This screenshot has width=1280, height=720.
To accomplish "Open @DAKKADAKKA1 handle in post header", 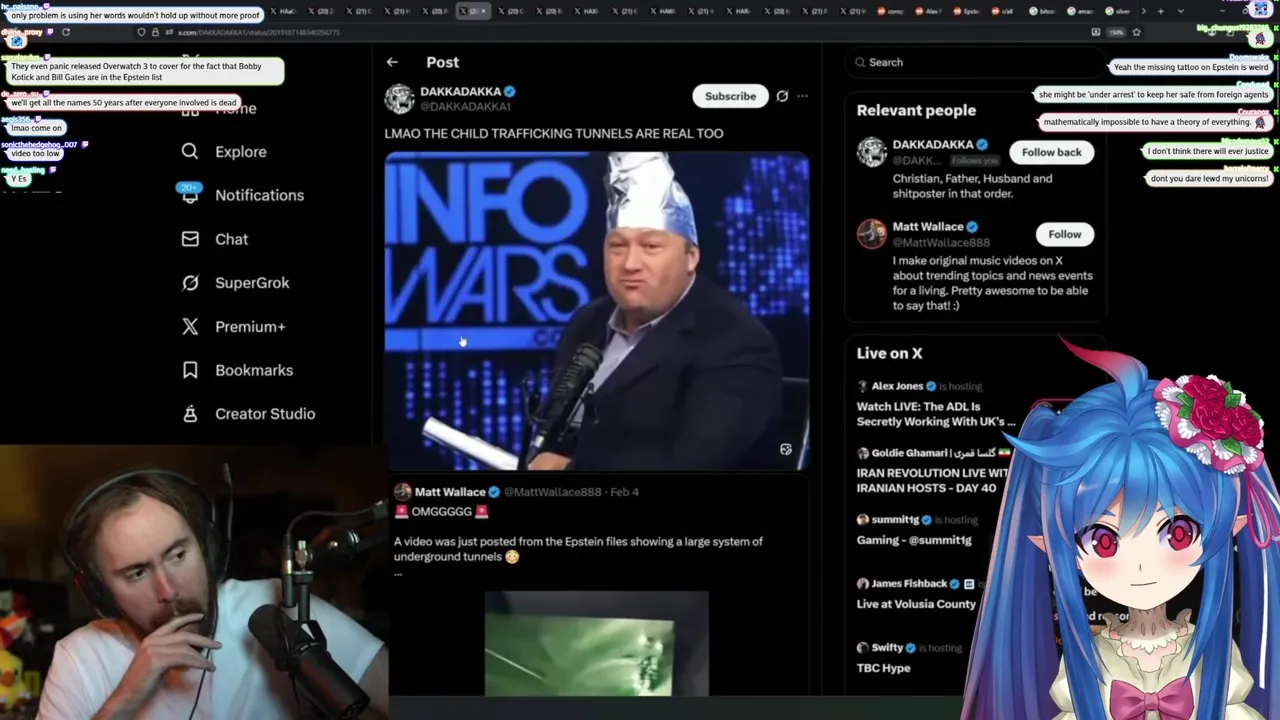I will pyautogui.click(x=465, y=106).
